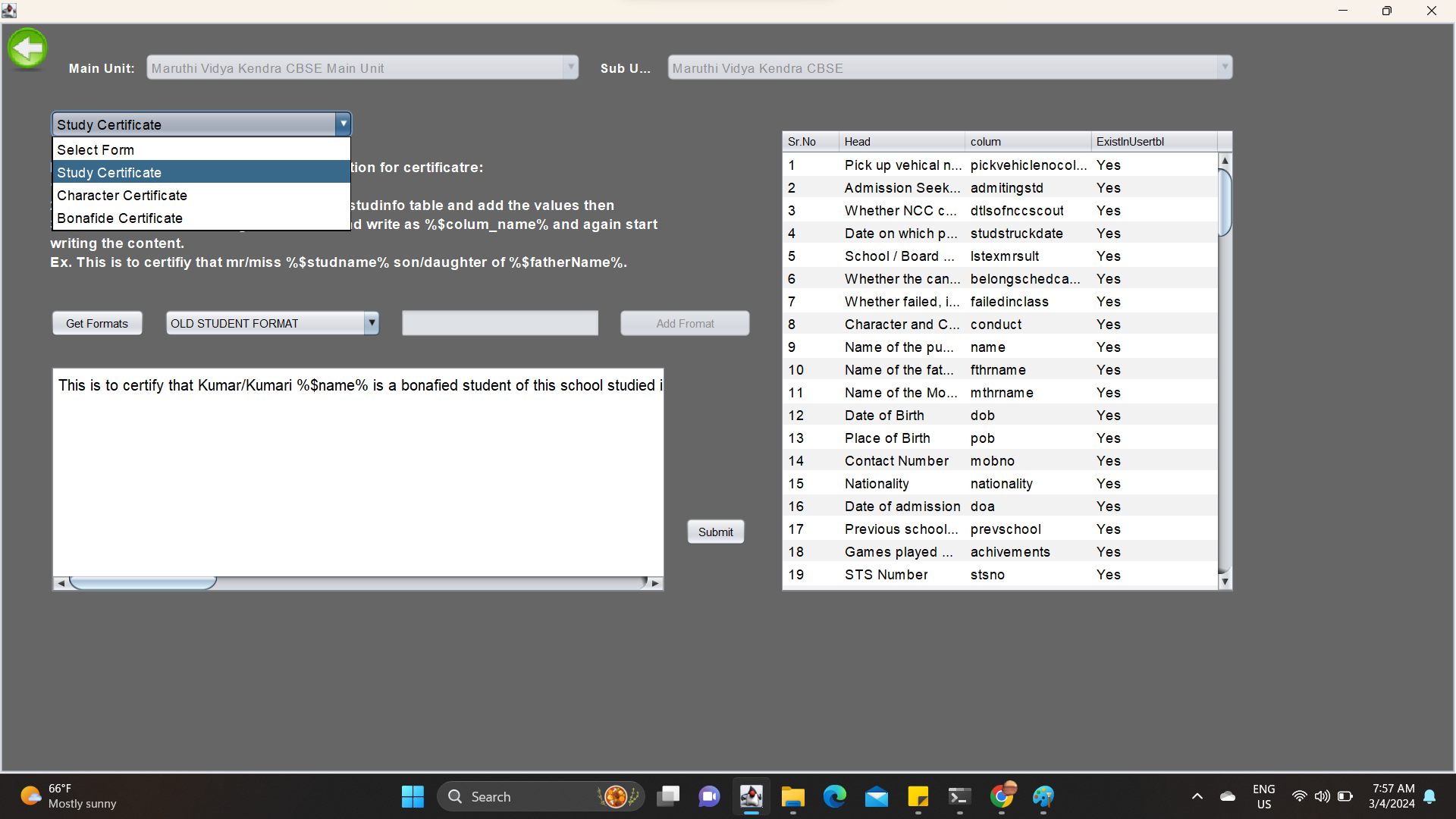Click the notification bell icon
Viewport: 1456px width, 819px height.
click(1429, 796)
